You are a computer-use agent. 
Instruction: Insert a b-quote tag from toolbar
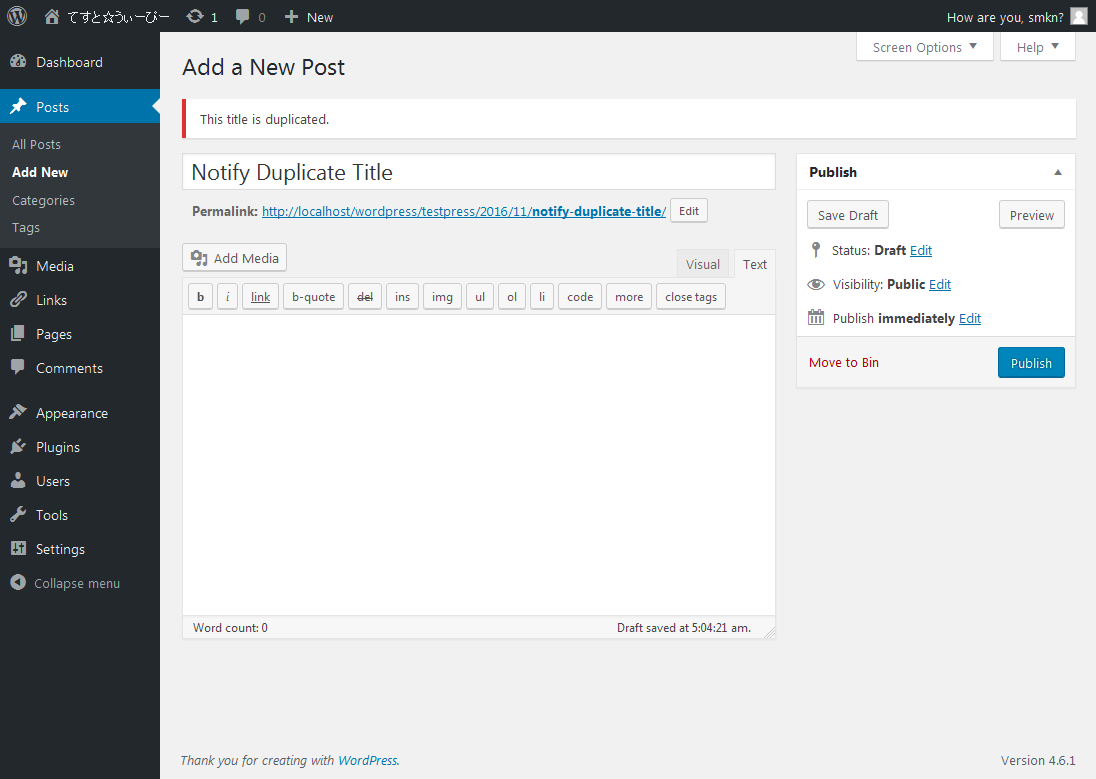coord(313,297)
